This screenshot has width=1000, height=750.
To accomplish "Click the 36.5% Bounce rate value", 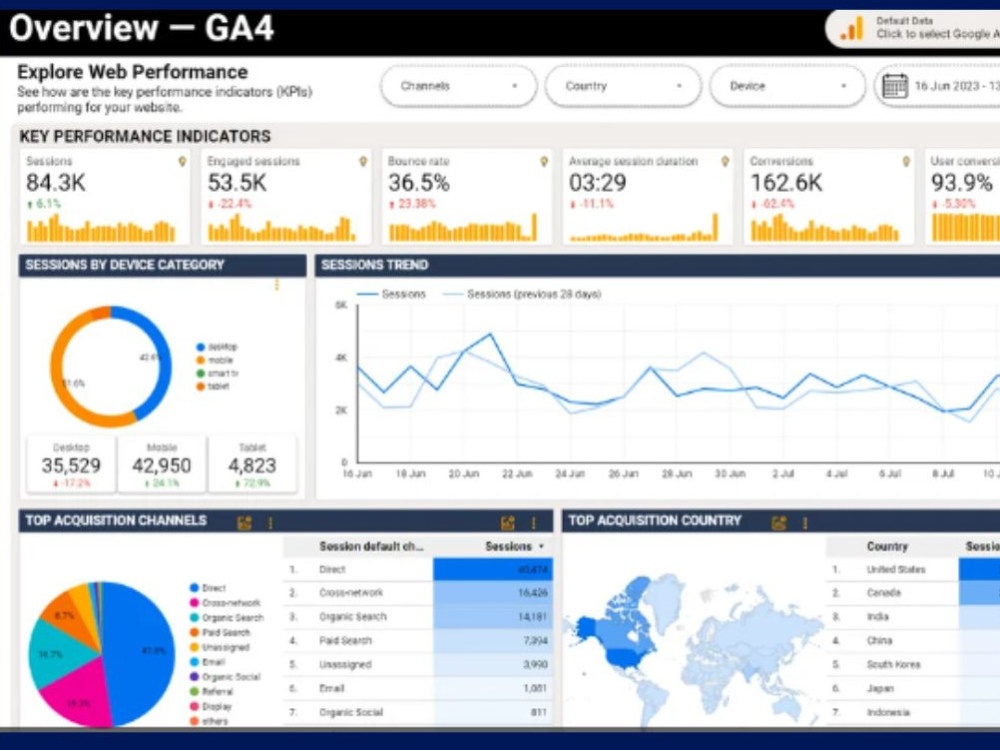I will 419,183.
